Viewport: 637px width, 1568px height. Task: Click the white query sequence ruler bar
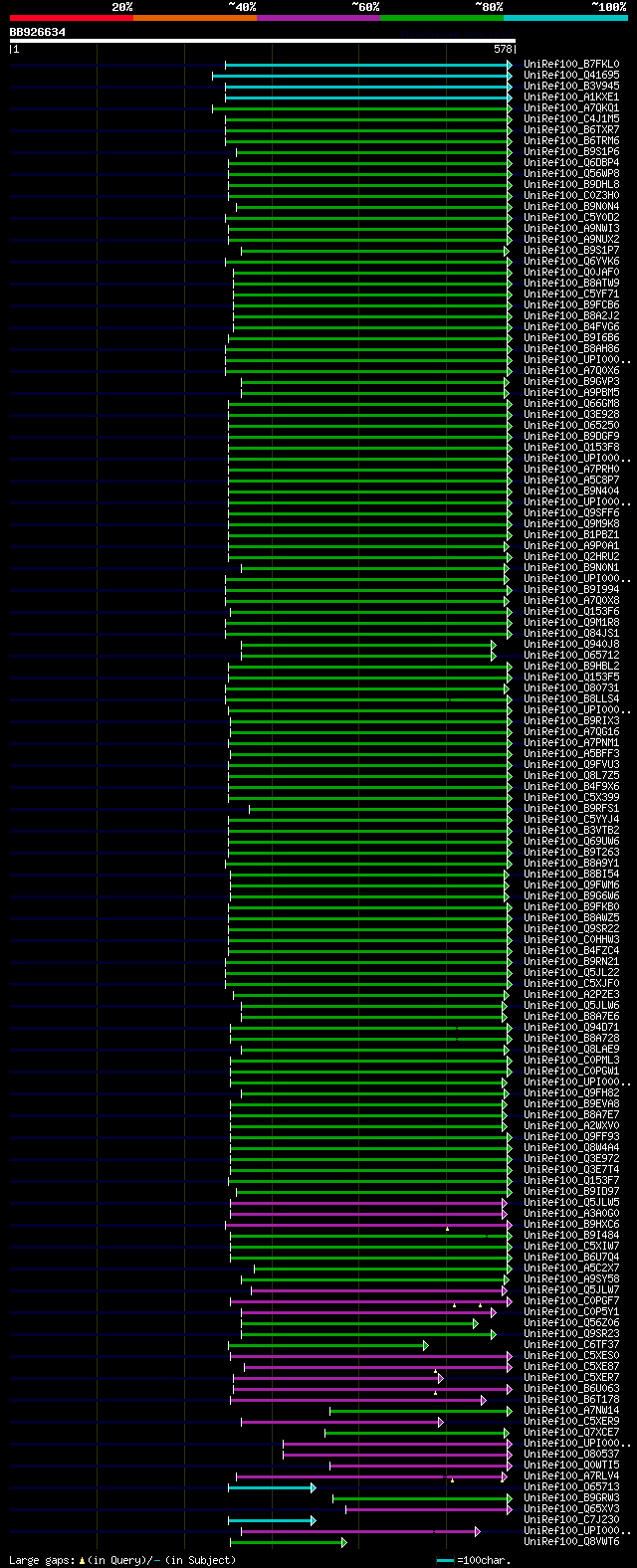click(263, 41)
